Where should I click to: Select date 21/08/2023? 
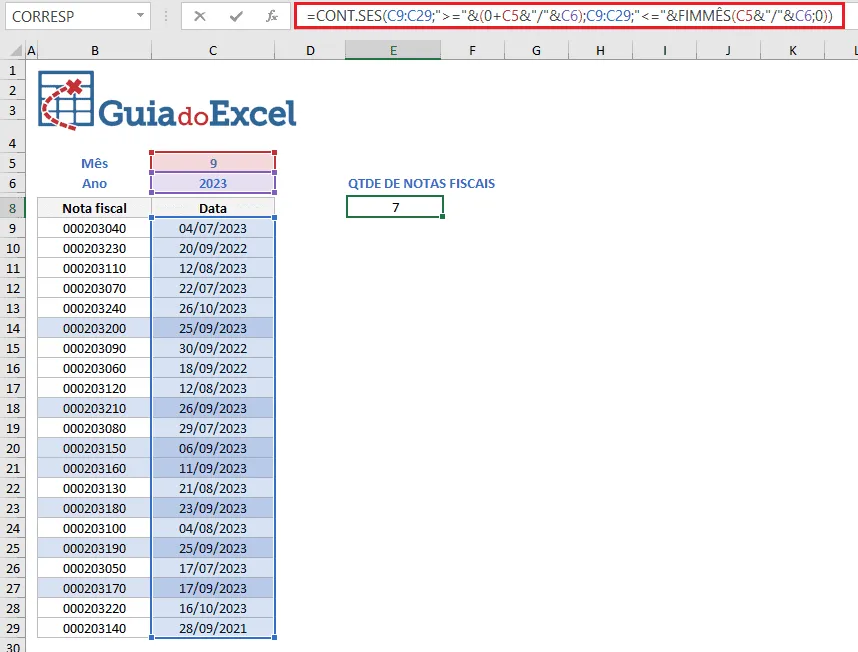click(213, 488)
